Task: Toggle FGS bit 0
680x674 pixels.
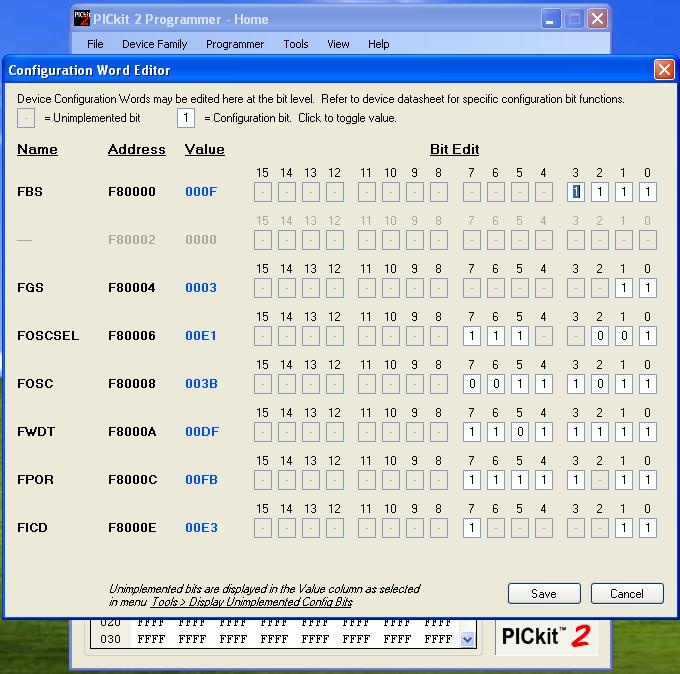Action: (647, 288)
